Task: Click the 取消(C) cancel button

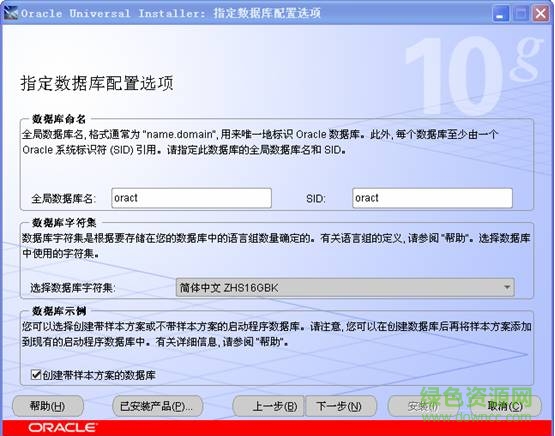Action: [505, 406]
